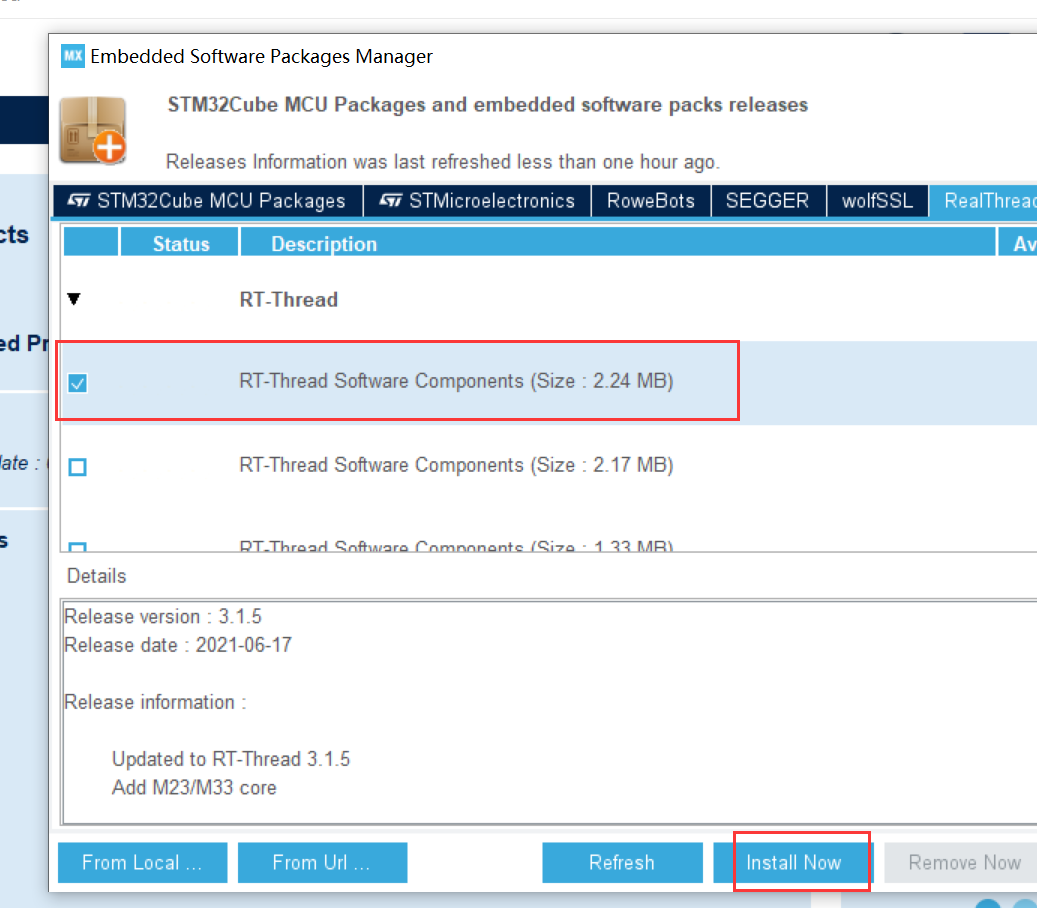Uncheck RT-Thread Software Components 2.24 MB
This screenshot has width=1037, height=908.
click(x=77, y=383)
